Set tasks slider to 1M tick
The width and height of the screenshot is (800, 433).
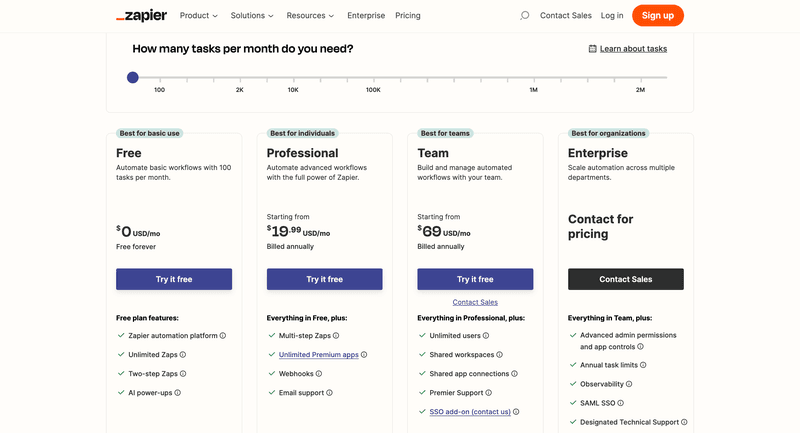click(534, 79)
